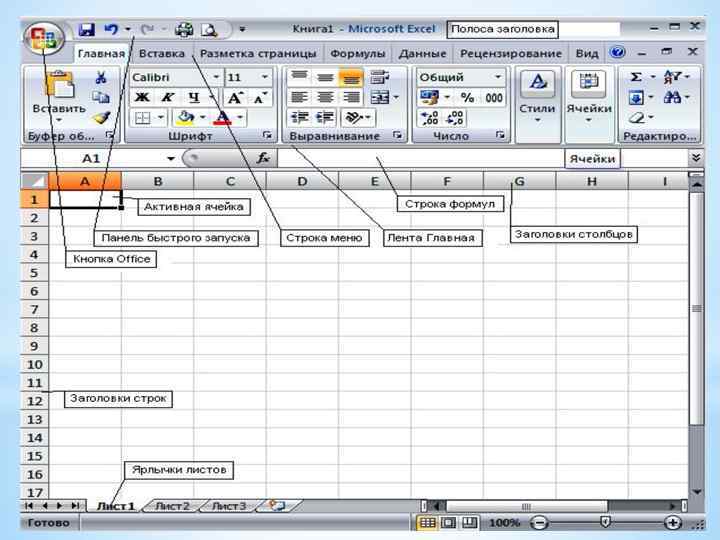Decrease the cell indent
The image size is (720, 540).
(x=299, y=118)
